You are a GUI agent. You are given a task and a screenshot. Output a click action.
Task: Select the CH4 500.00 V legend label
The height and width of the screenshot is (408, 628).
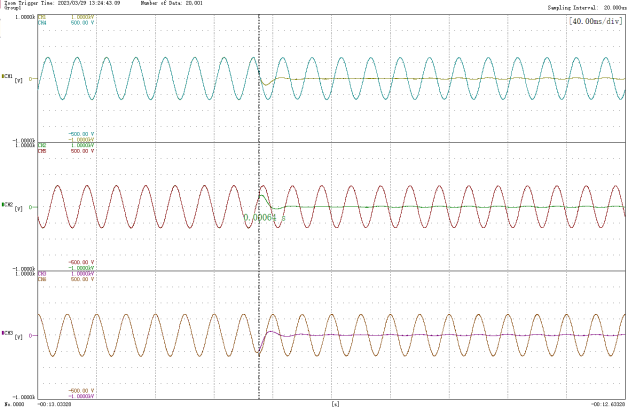pos(60,23)
